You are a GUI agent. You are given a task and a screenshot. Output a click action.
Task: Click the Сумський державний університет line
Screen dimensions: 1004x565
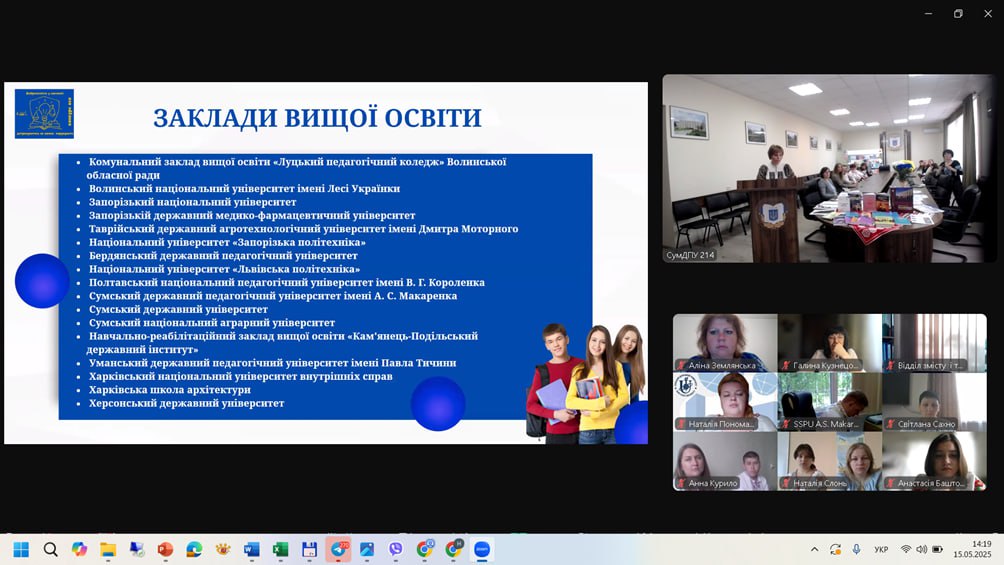pyautogui.click(x=178, y=309)
